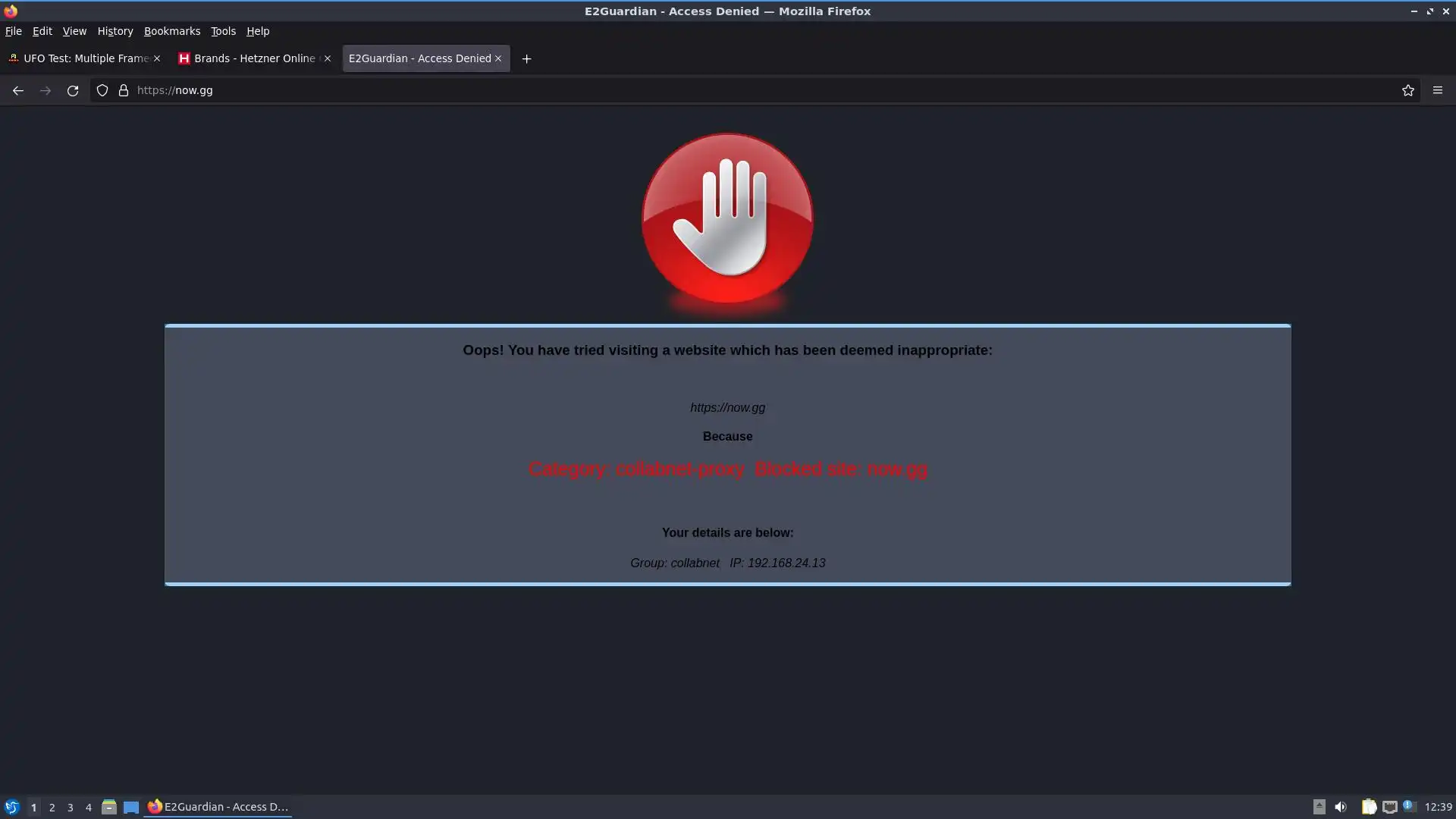Open a new tab with plus button
This screenshot has height=819, width=1456.
[526, 58]
